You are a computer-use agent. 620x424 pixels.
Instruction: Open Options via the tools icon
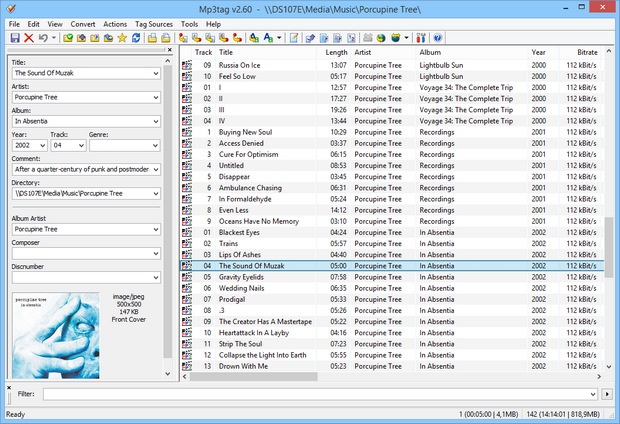[x=421, y=38]
